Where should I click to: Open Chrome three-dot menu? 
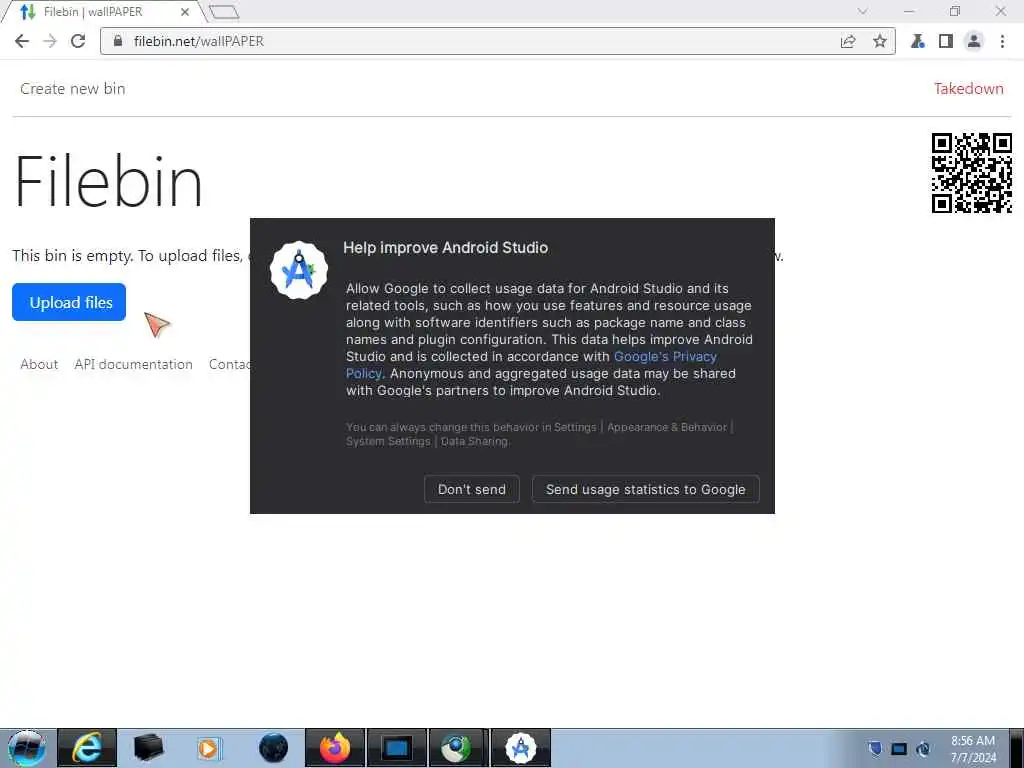point(1002,41)
